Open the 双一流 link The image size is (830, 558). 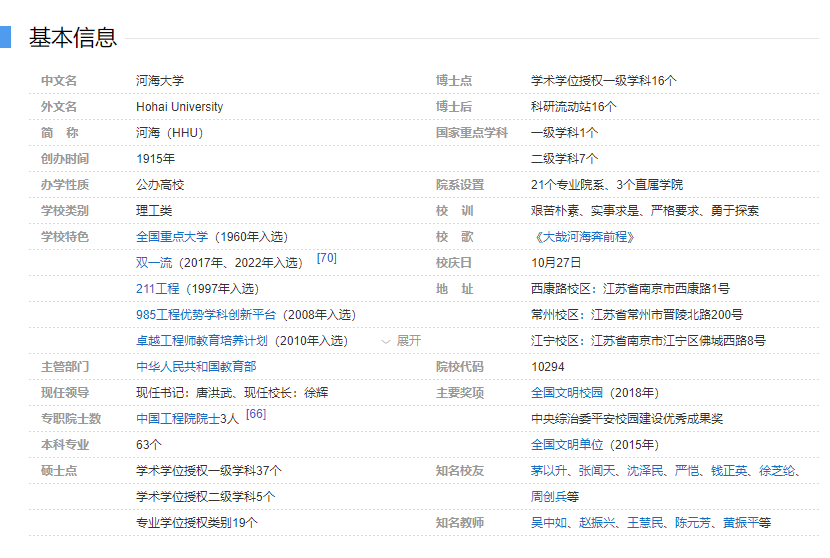click(154, 263)
